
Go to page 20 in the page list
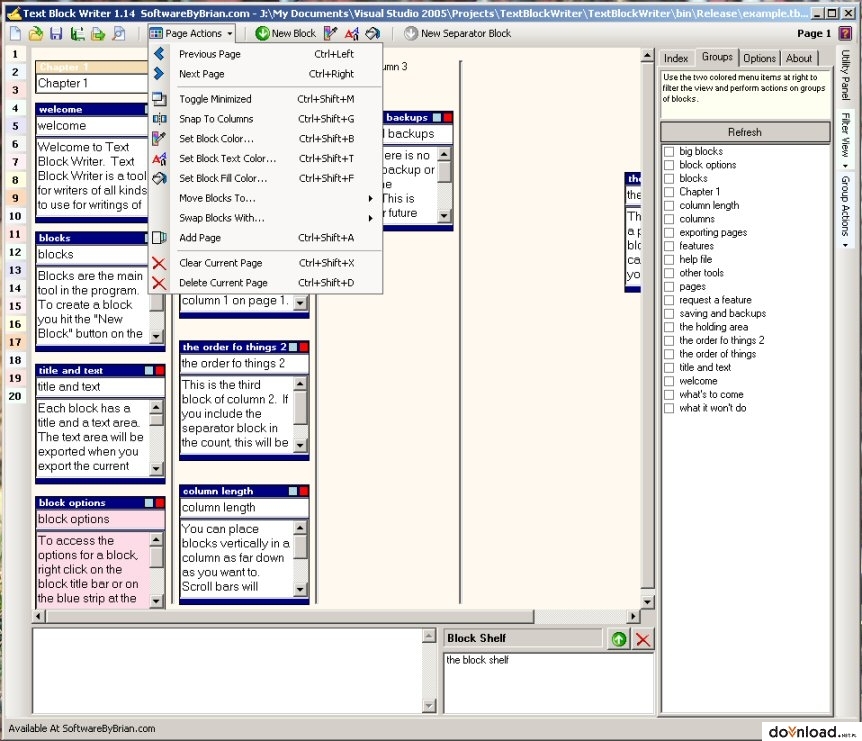tap(15, 396)
